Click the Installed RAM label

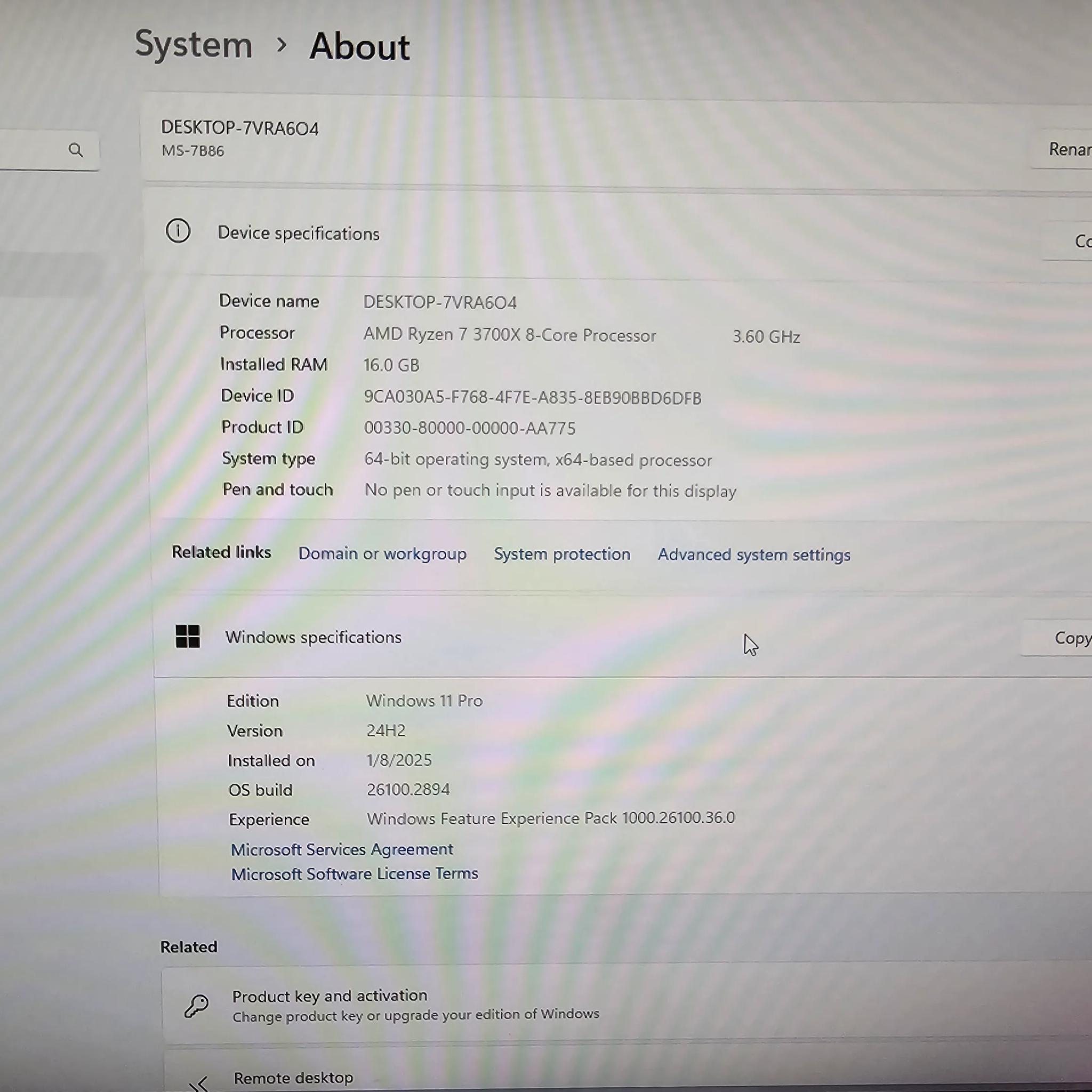[x=274, y=364]
